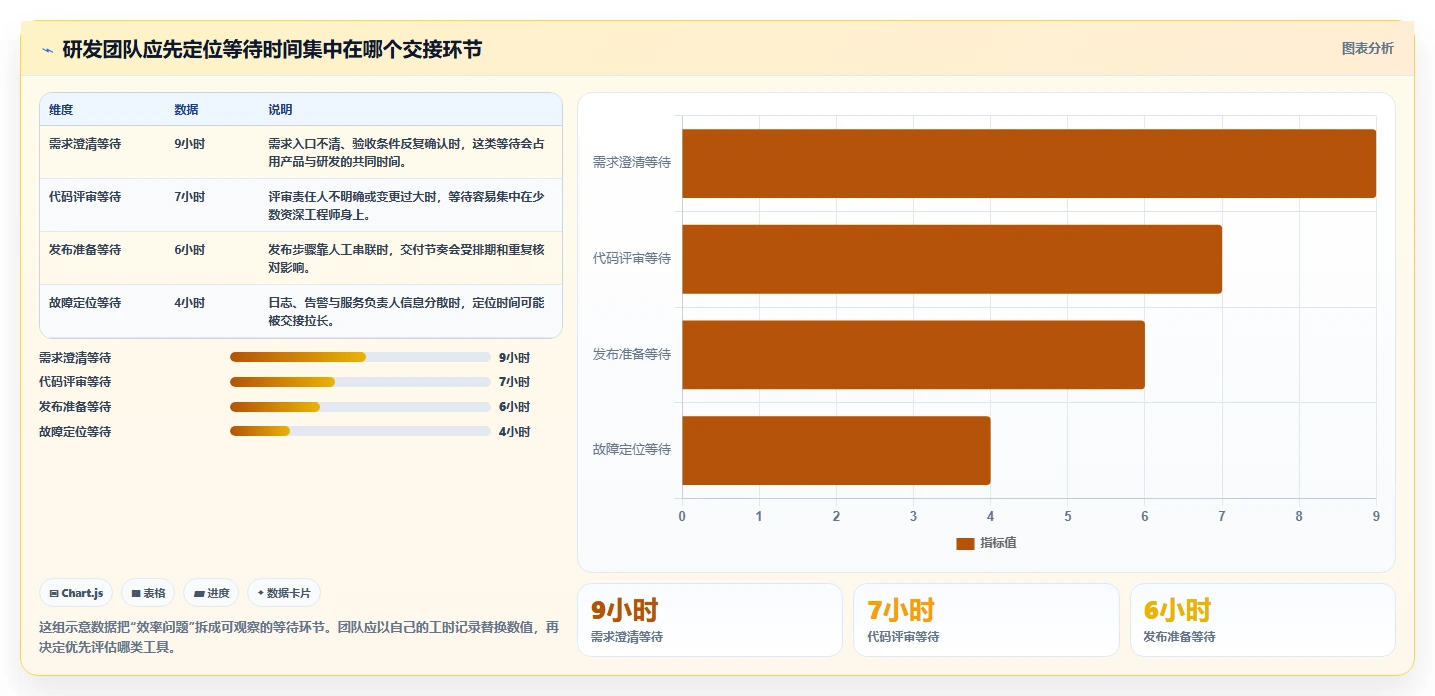Click 发布准备等待 label in progress list
The image size is (1435, 696).
coord(75,407)
